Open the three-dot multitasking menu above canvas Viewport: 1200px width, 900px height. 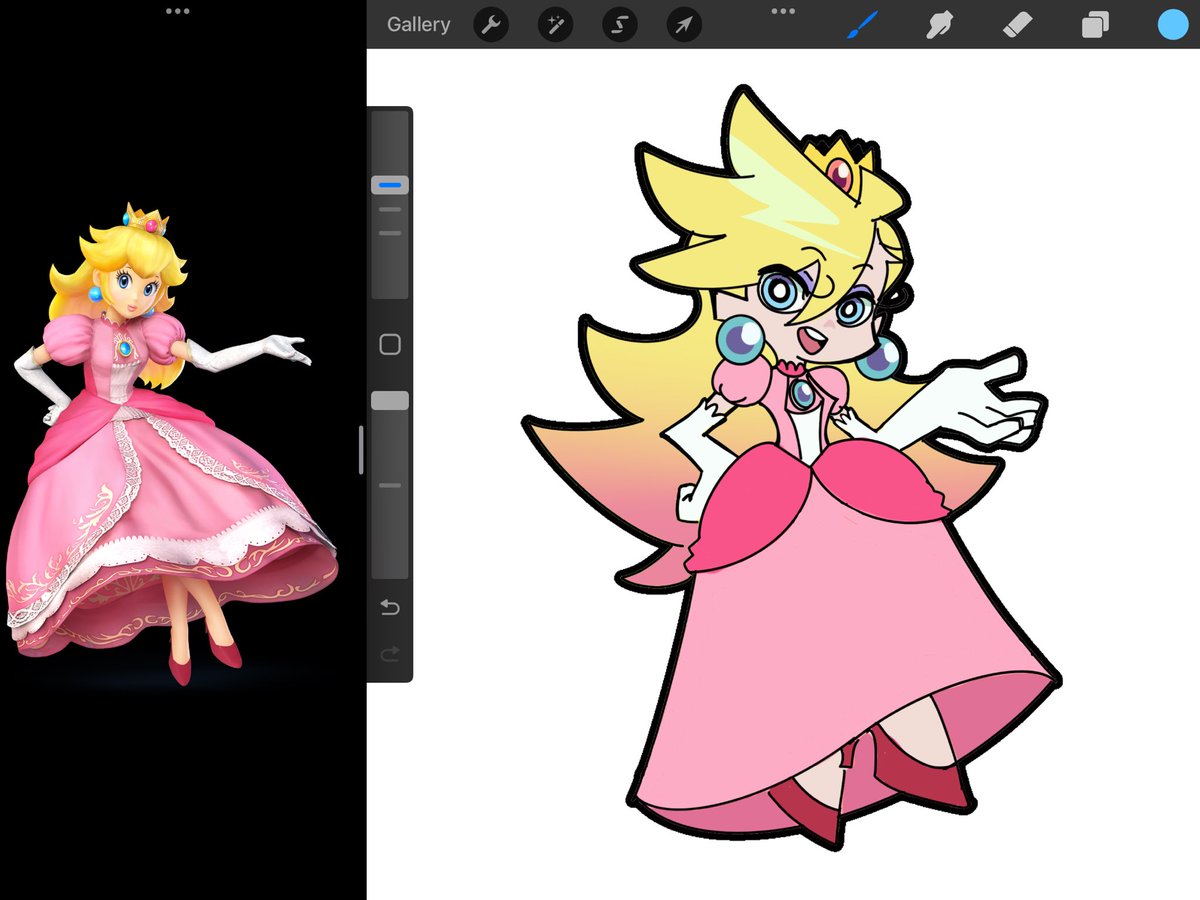click(783, 11)
